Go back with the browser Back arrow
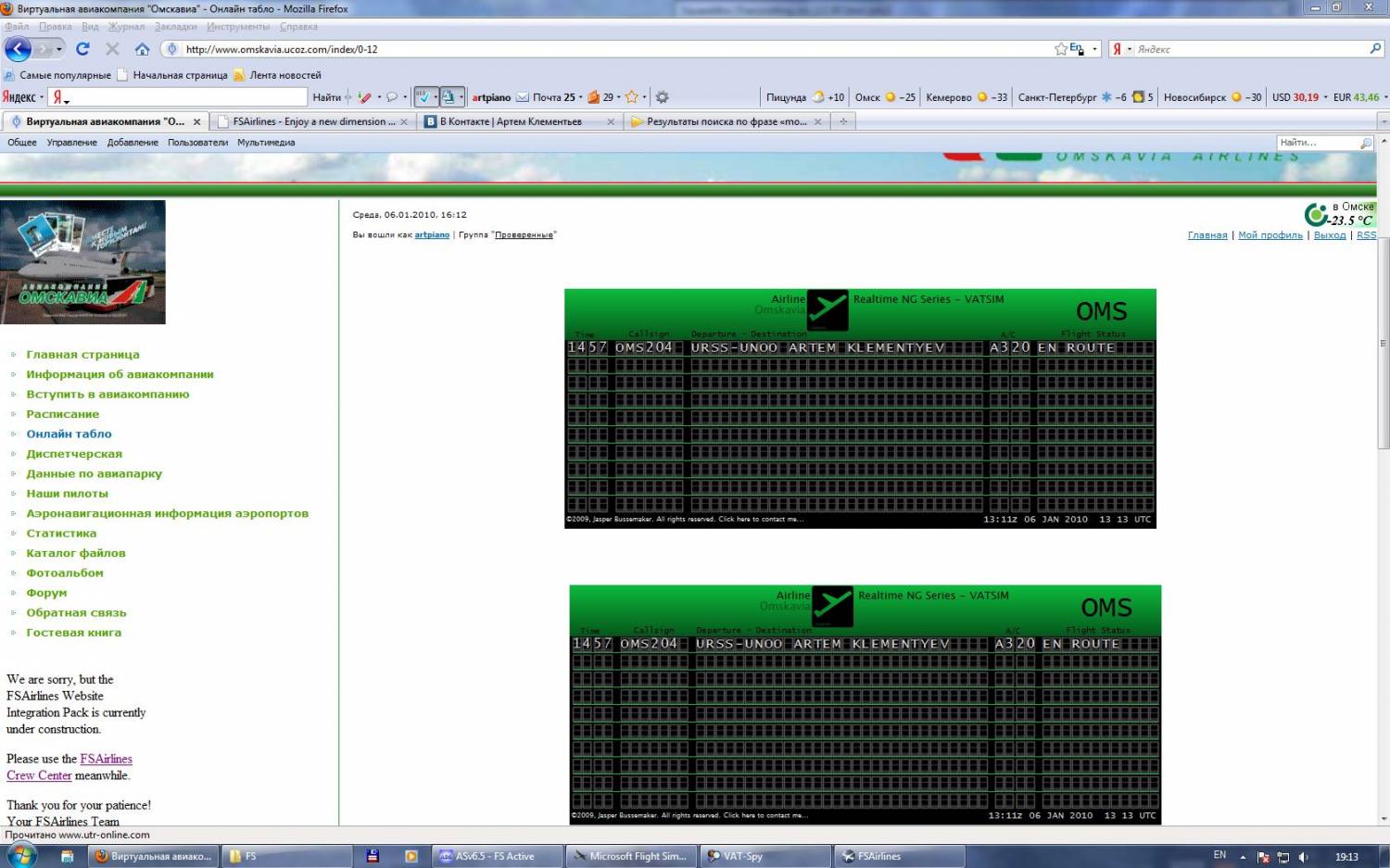The height and width of the screenshot is (868, 1390). coord(19,49)
